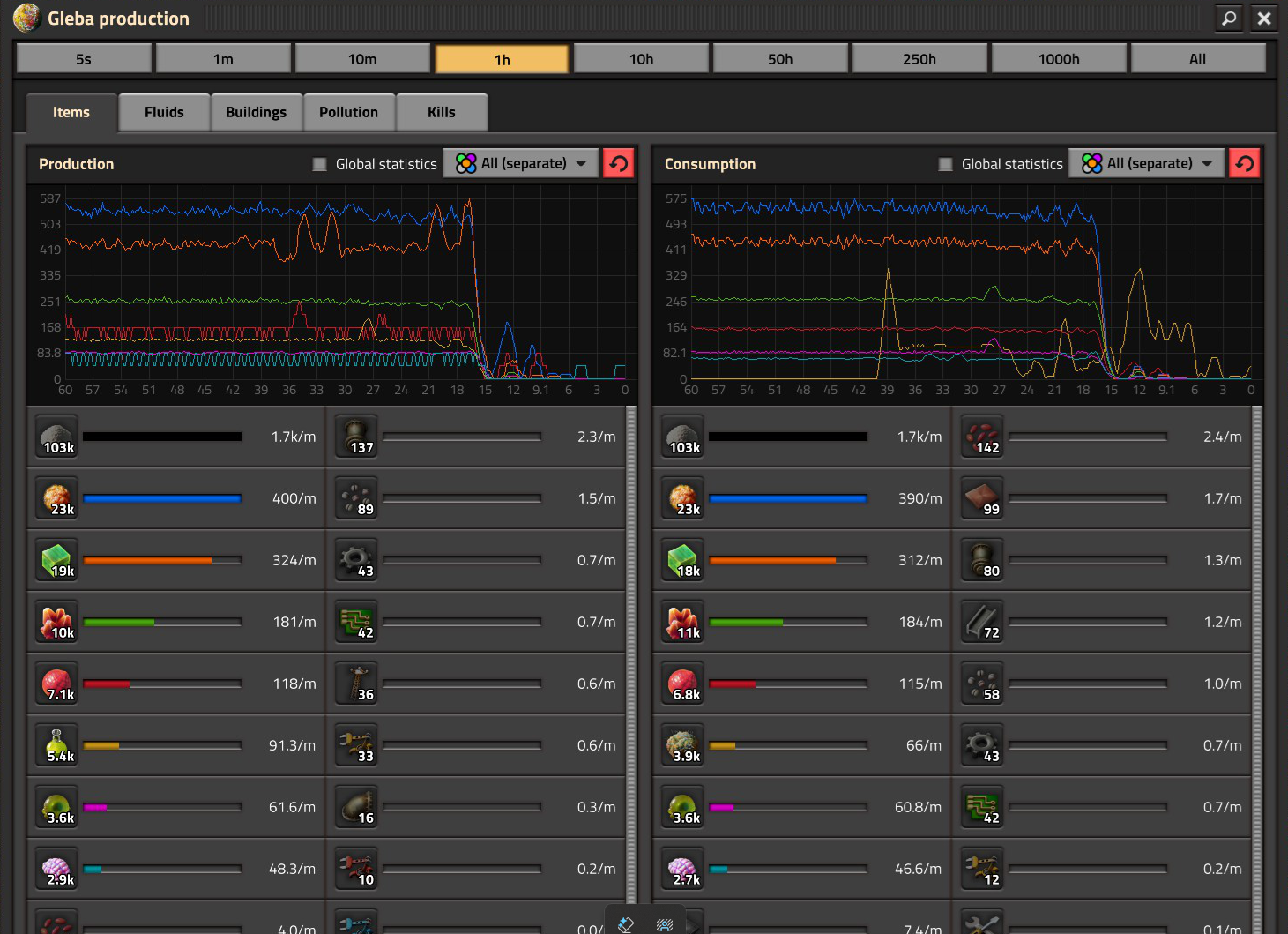Set time range to 10m
This screenshot has width=1288, height=934.
[x=362, y=59]
